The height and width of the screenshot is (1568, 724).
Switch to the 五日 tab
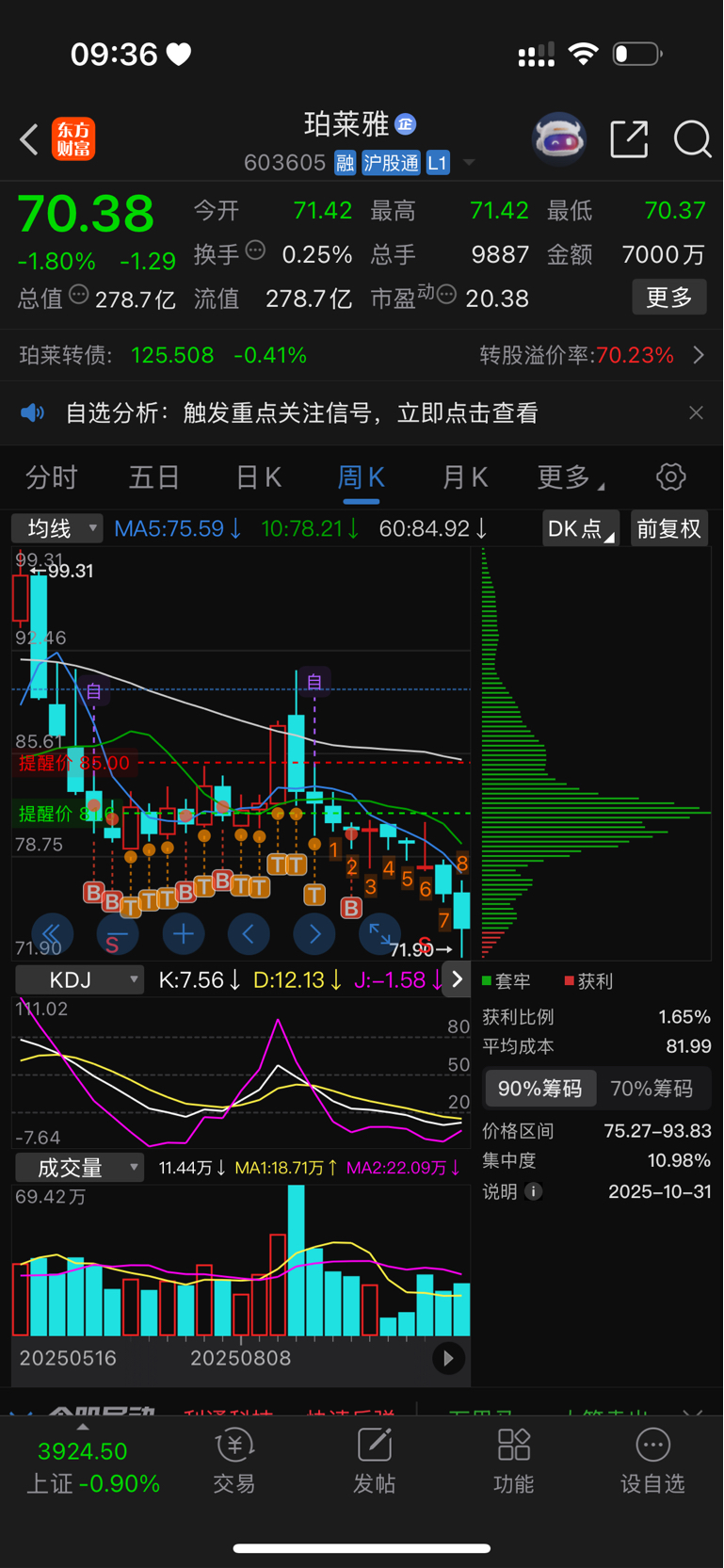point(153,477)
